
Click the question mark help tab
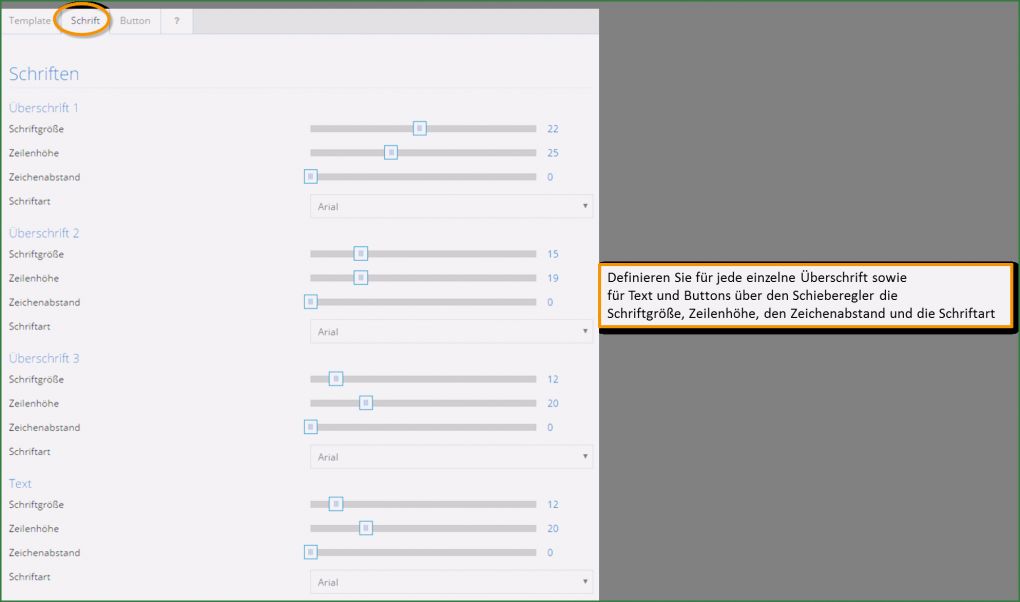(176, 21)
